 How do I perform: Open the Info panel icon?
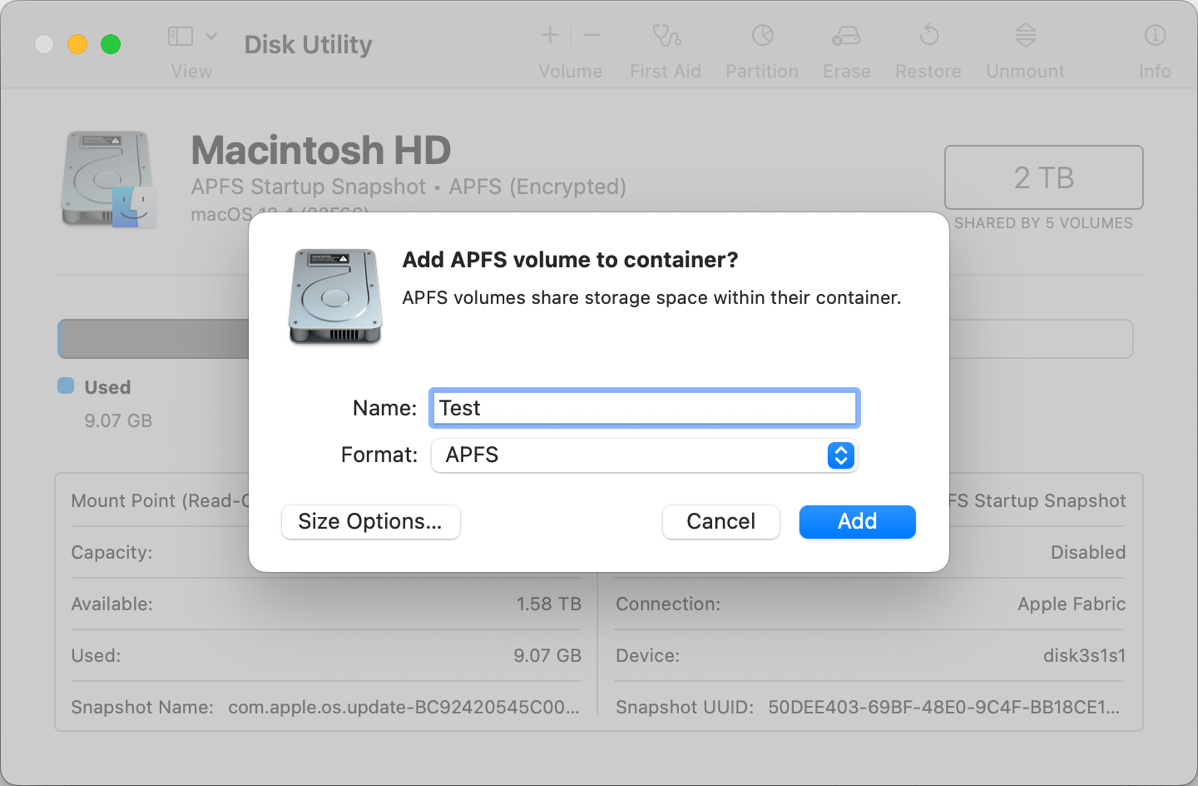[x=1155, y=37]
